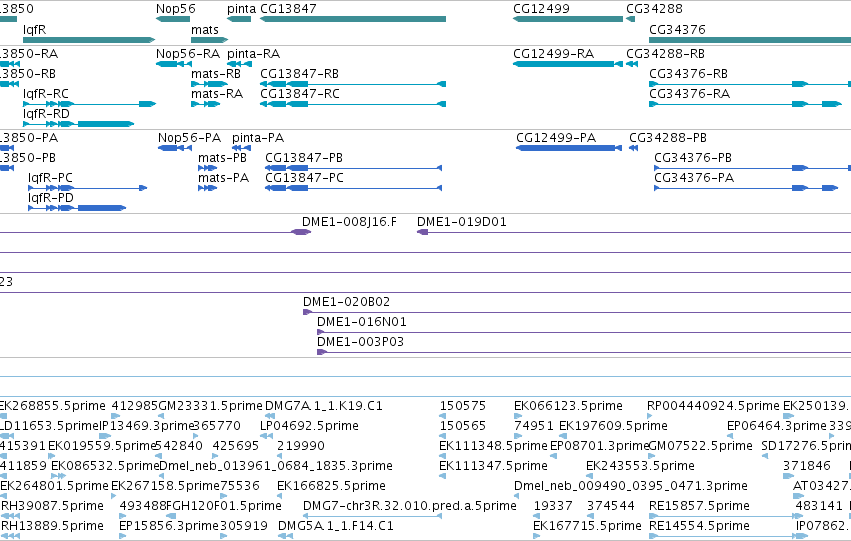
Task: Click protein lqfR-PD
Action: [77, 208]
